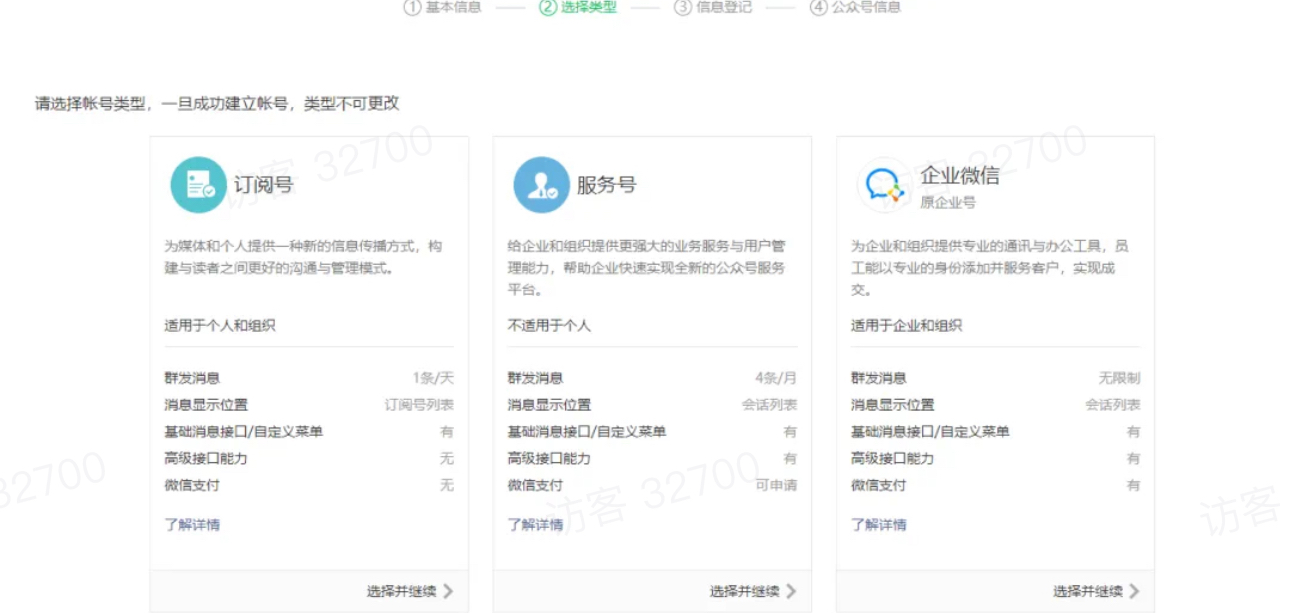The height and width of the screenshot is (613, 1290).
Task: Click the 订阅号 subscription account icon
Action: [x=197, y=185]
